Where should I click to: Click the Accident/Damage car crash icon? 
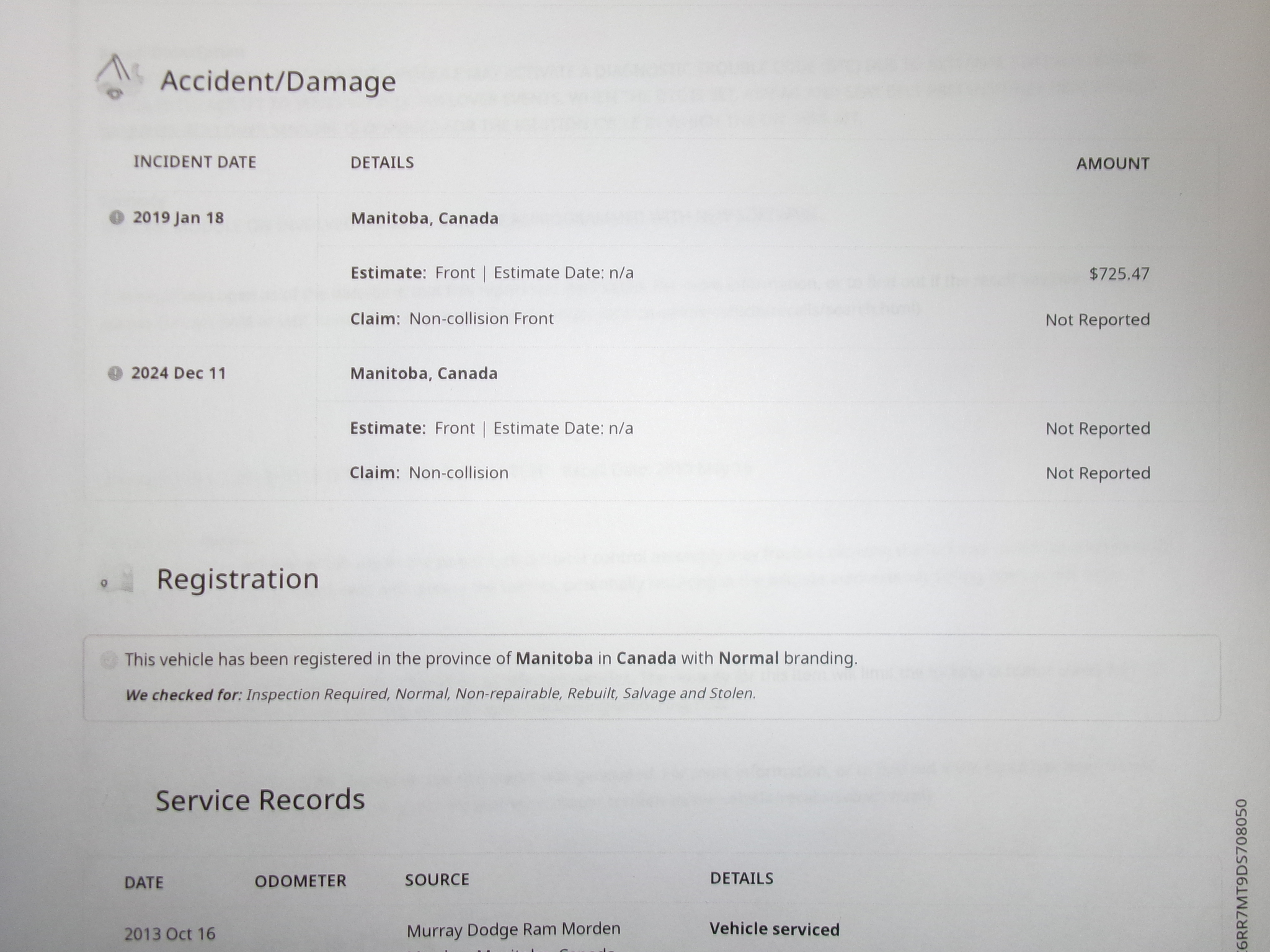click(x=117, y=79)
